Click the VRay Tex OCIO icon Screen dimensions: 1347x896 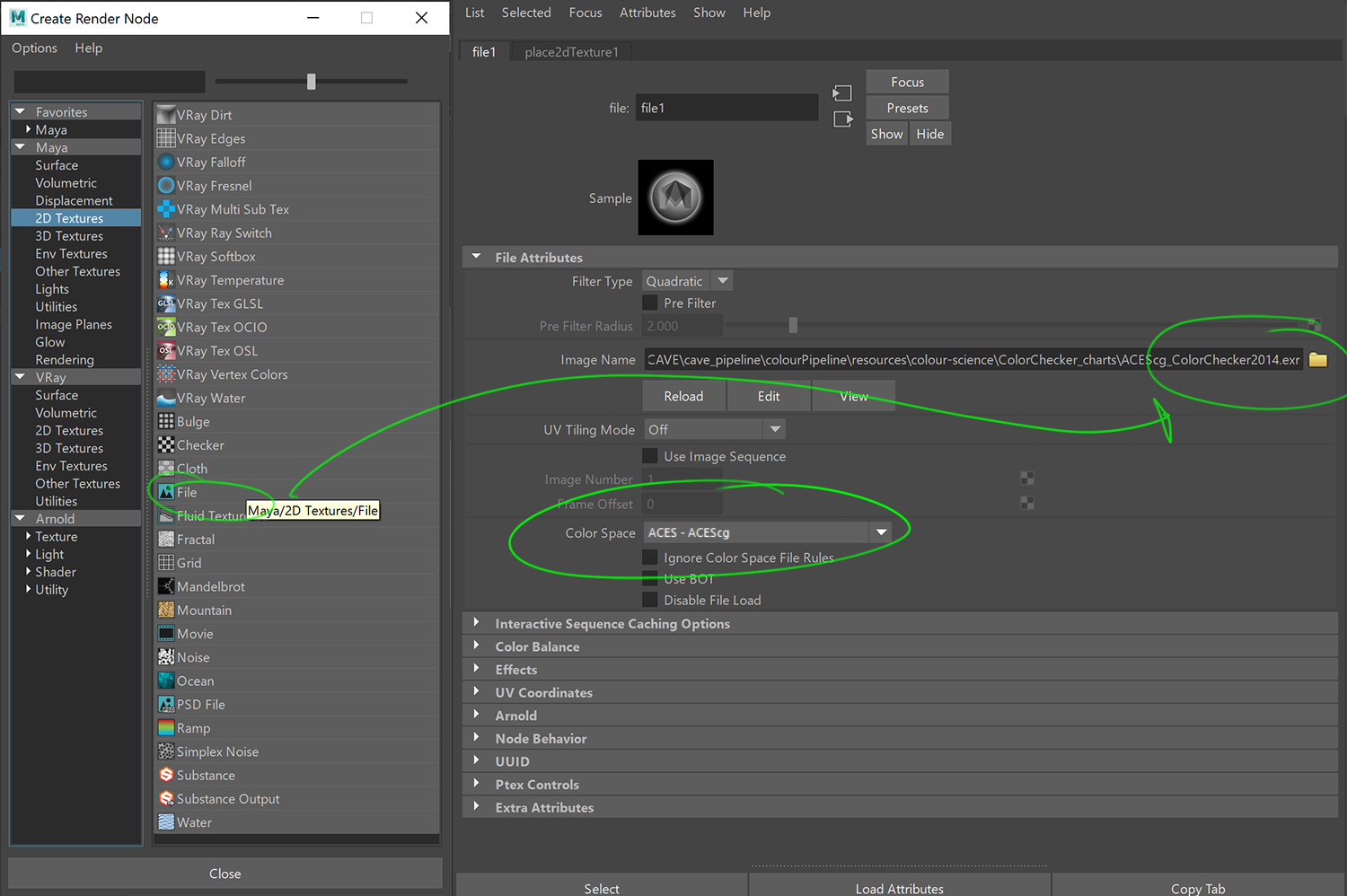tap(166, 327)
